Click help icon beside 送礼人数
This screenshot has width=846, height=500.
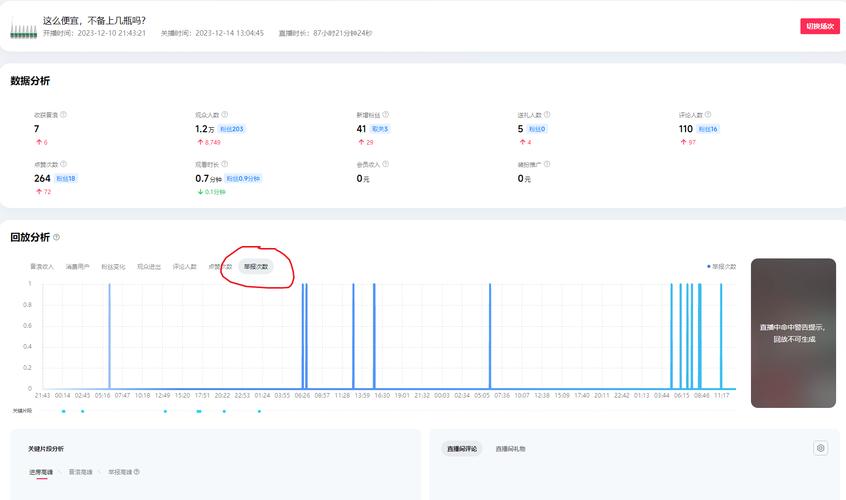click(547, 114)
